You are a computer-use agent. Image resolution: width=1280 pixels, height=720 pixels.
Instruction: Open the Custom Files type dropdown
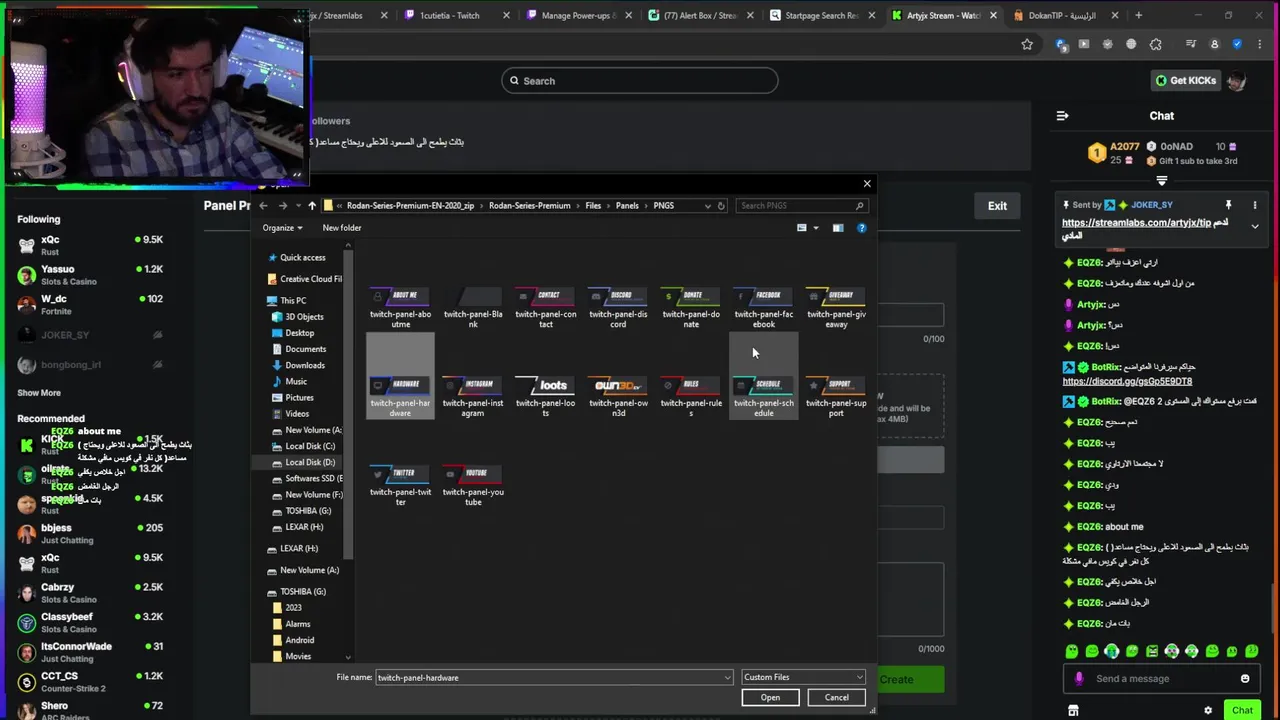tap(803, 677)
